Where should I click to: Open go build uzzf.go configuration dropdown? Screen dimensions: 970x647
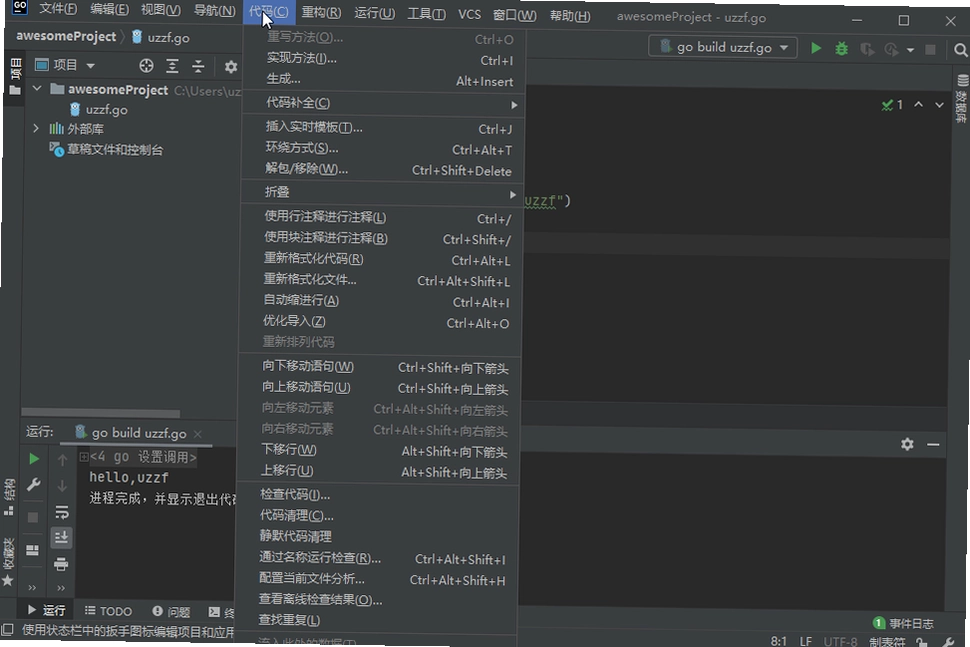coord(723,47)
